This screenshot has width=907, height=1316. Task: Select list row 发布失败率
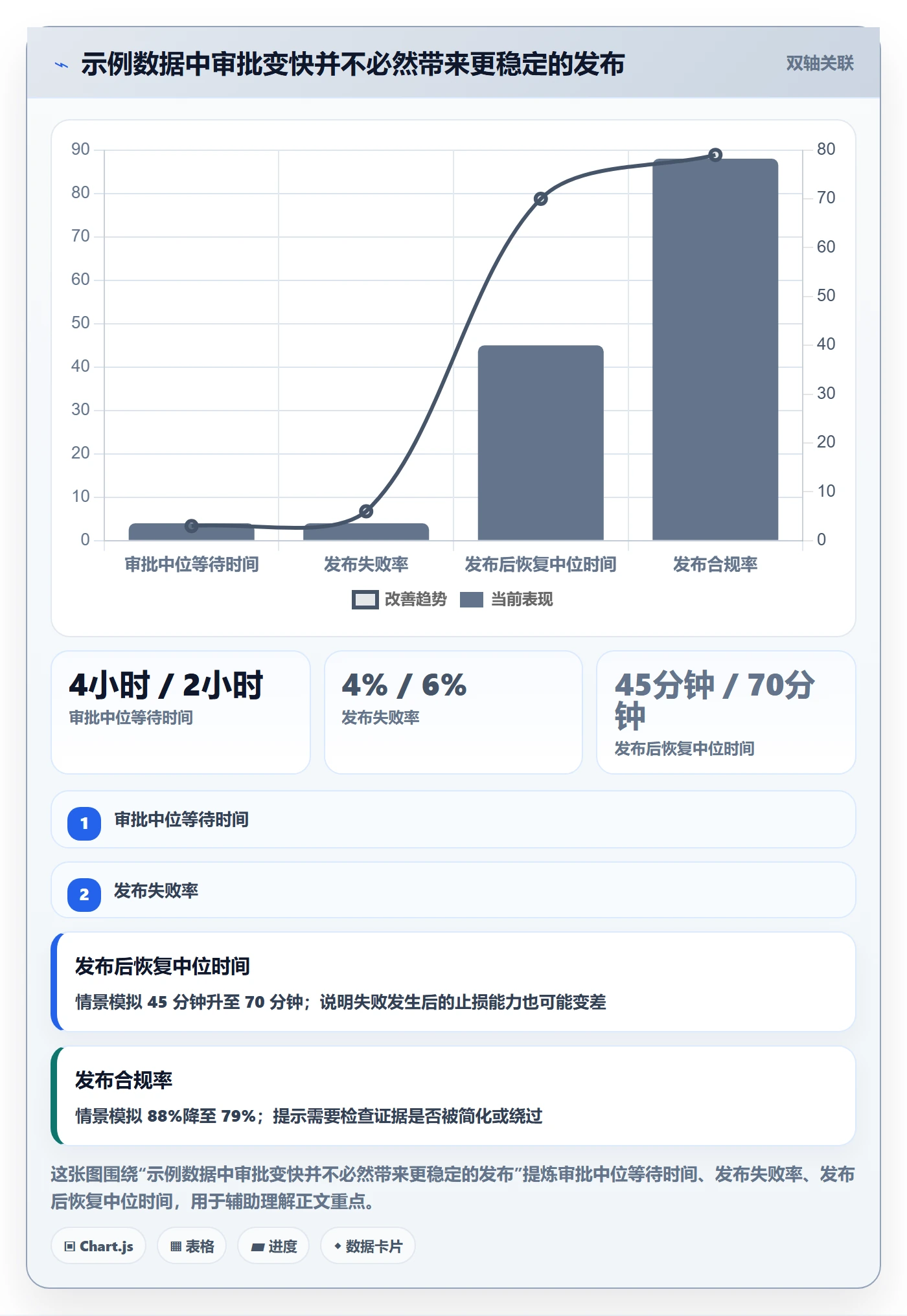click(x=454, y=890)
